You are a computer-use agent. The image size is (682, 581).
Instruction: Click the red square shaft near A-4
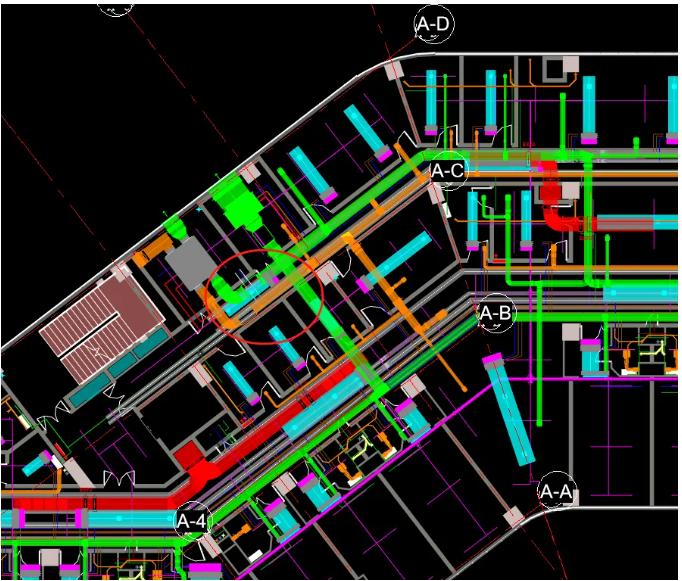[188, 456]
